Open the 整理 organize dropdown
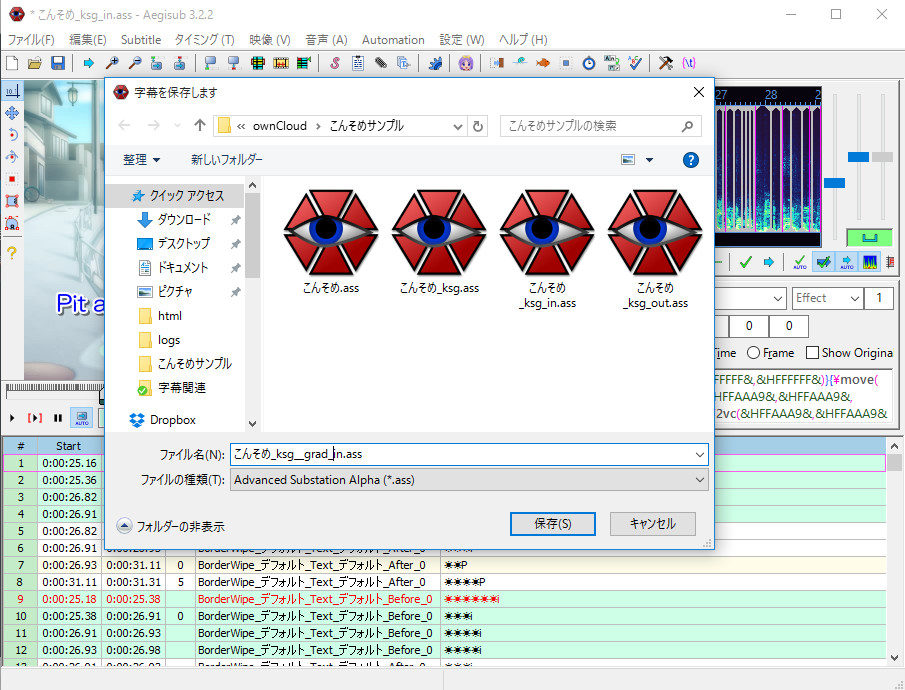905x690 pixels. (141, 160)
